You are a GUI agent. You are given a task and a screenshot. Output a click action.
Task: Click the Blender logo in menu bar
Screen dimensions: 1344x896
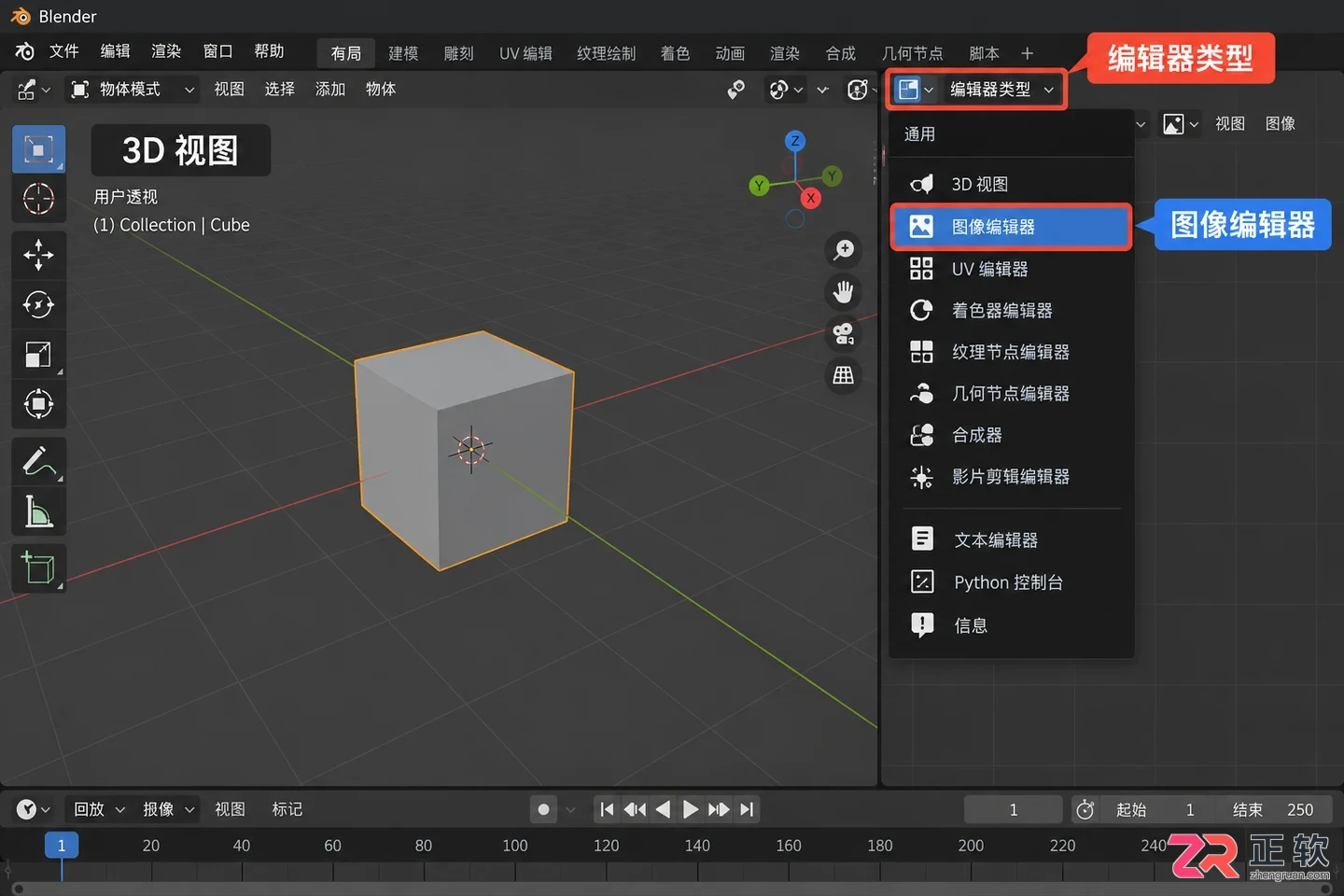point(24,52)
